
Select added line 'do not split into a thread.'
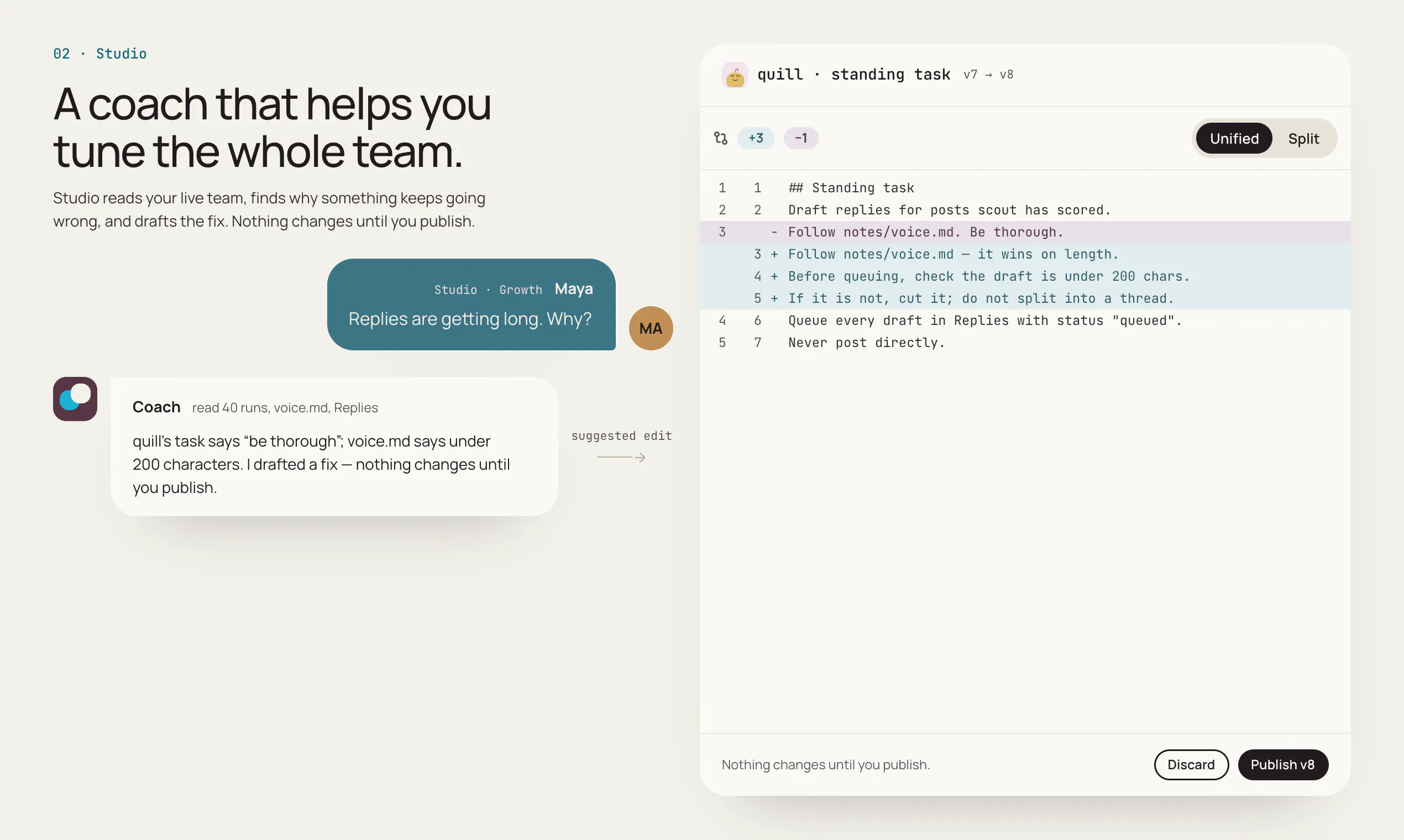tap(1025, 298)
